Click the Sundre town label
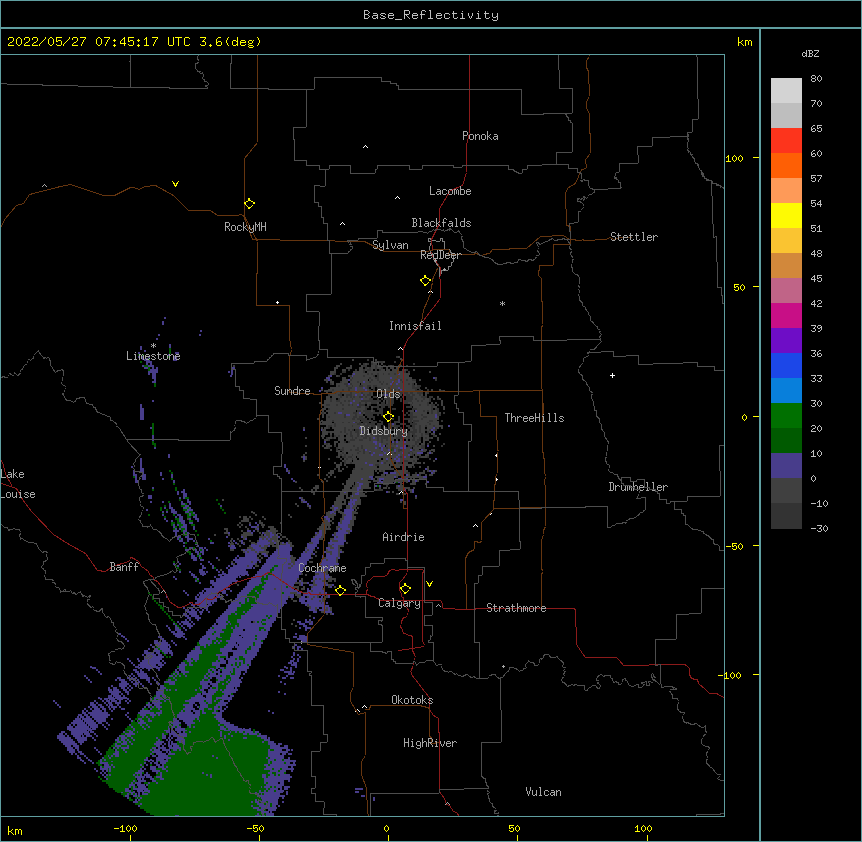The height and width of the screenshot is (842, 862). click(292, 391)
